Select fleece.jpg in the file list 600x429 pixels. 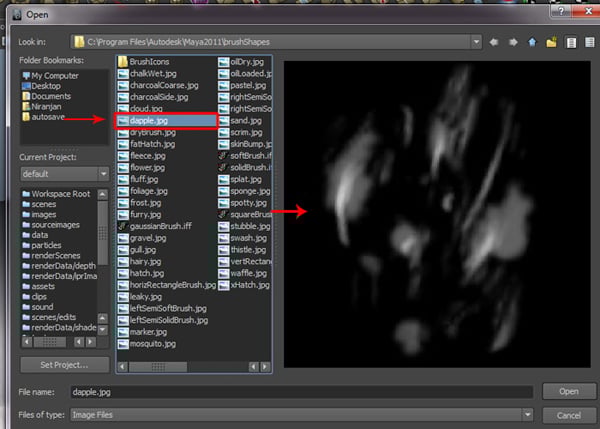pos(142,156)
